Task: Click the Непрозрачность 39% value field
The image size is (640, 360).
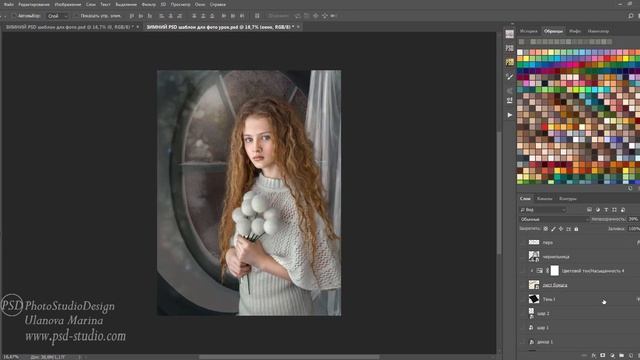Action: pyautogui.click(x=633, y=219)
